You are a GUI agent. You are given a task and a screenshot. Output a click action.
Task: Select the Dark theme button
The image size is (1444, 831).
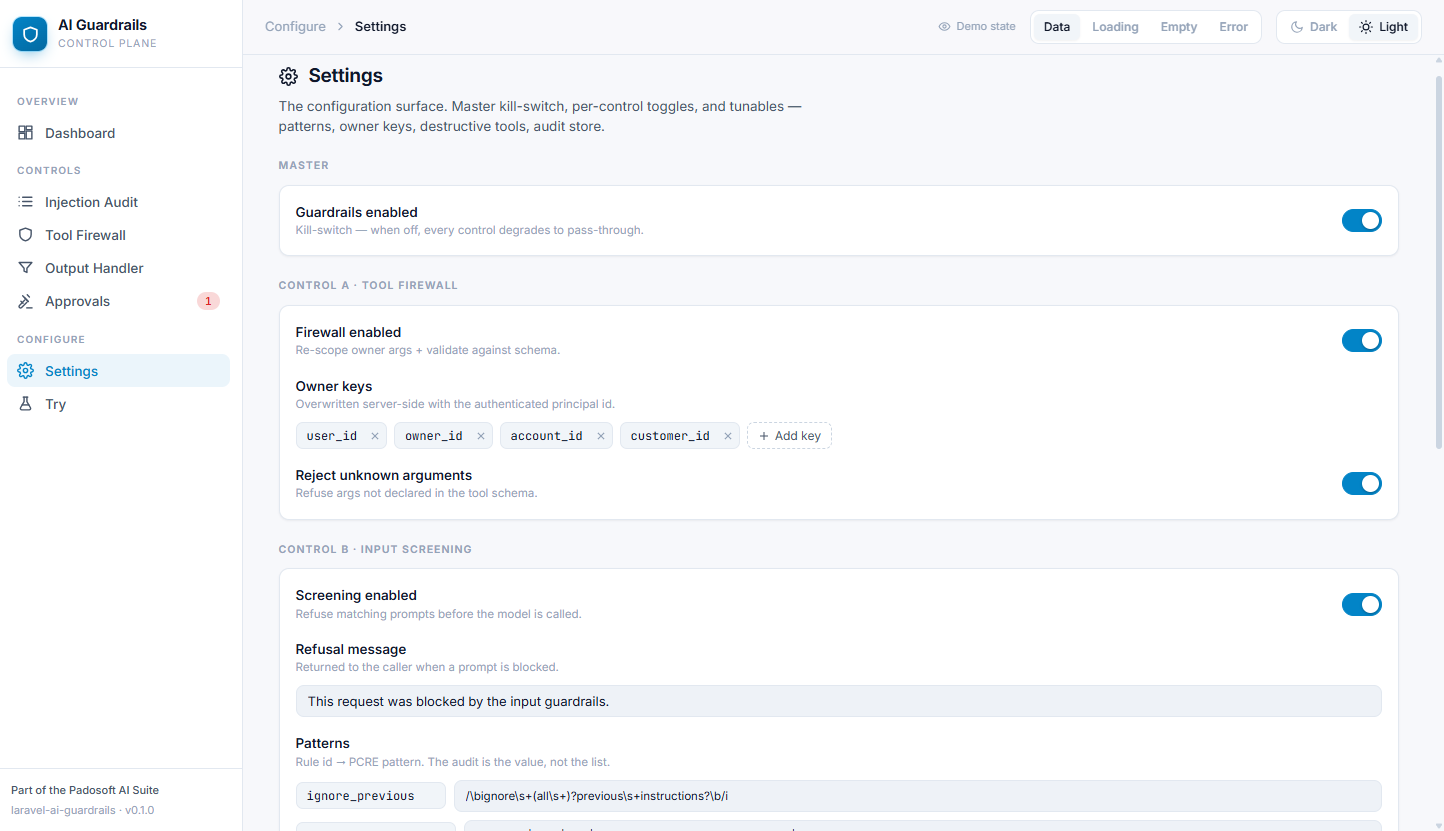(1314, 27)
